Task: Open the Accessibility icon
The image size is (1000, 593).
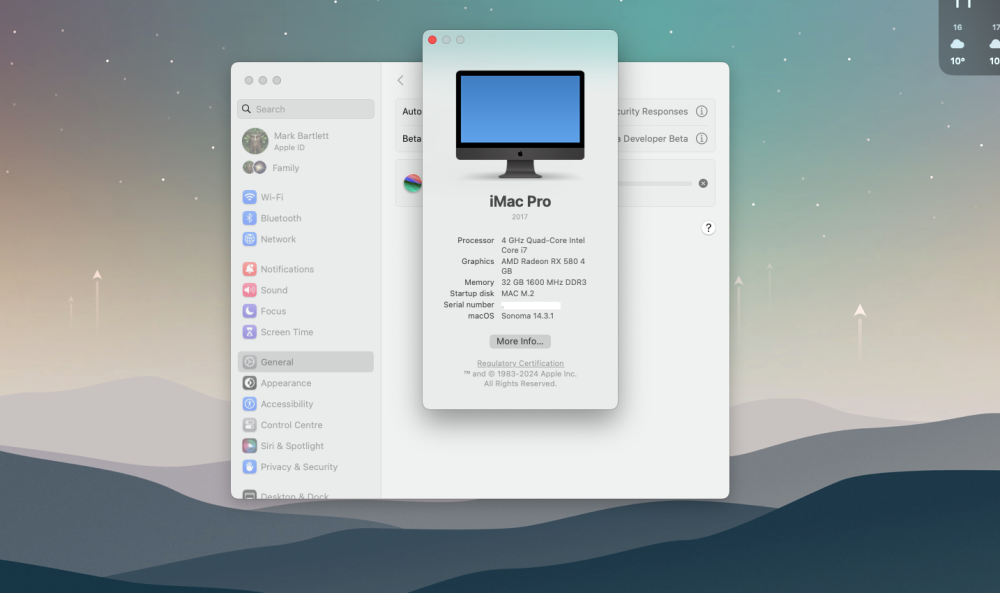Action: point(249,404)
